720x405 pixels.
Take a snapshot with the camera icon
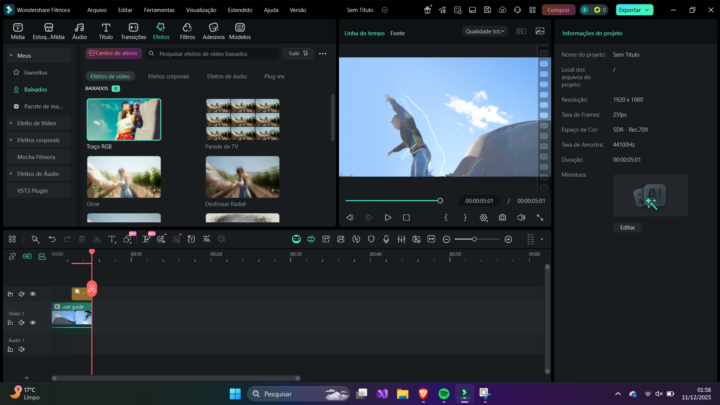[x=502, y=217]
